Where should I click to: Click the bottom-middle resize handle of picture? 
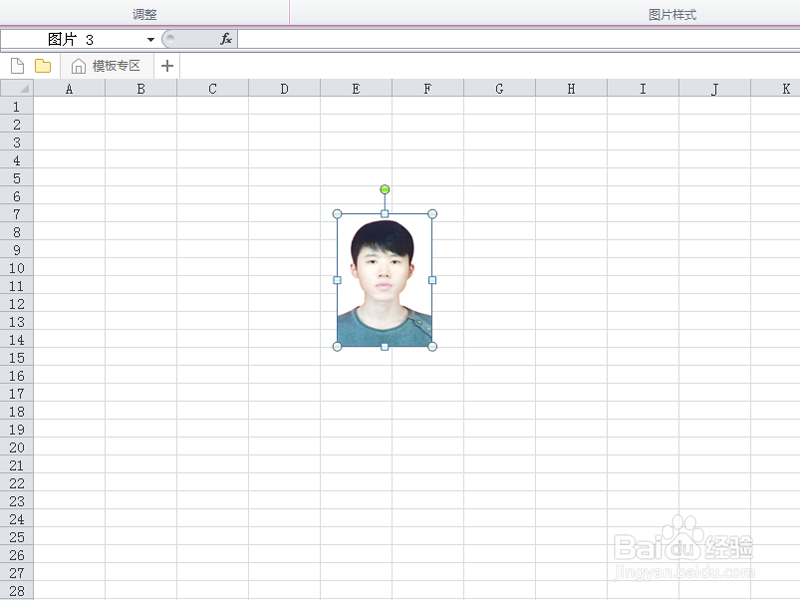pyautogui.click(x=385, y=347)
